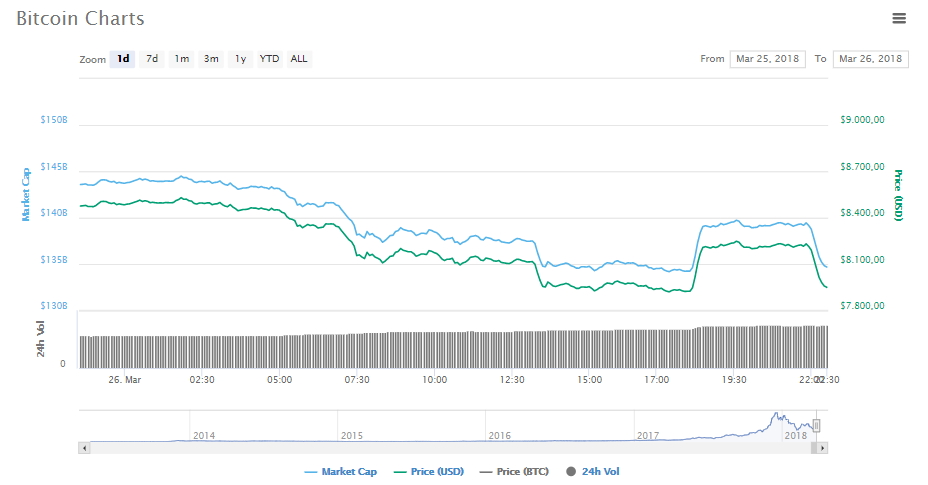Click the navigator right scroll arrow
The image size is (928, 485).
pos(822,448)
